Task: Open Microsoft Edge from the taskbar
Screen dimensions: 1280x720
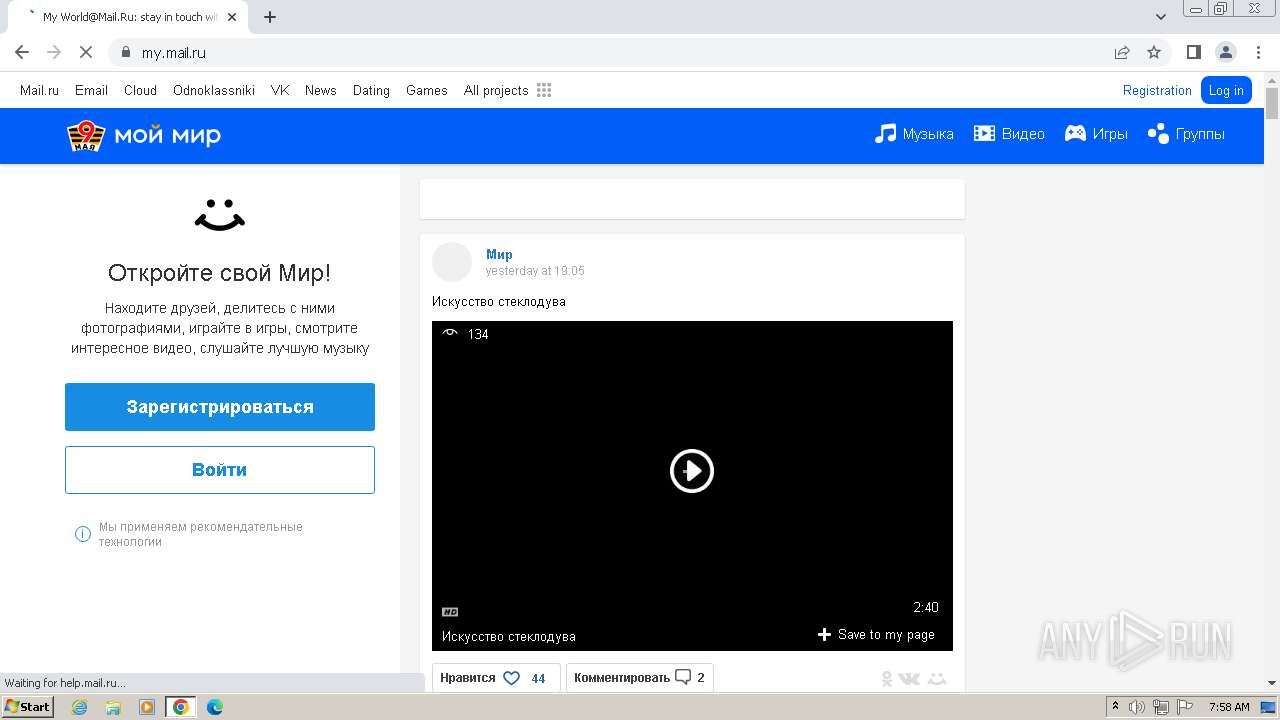Action: 215,707
